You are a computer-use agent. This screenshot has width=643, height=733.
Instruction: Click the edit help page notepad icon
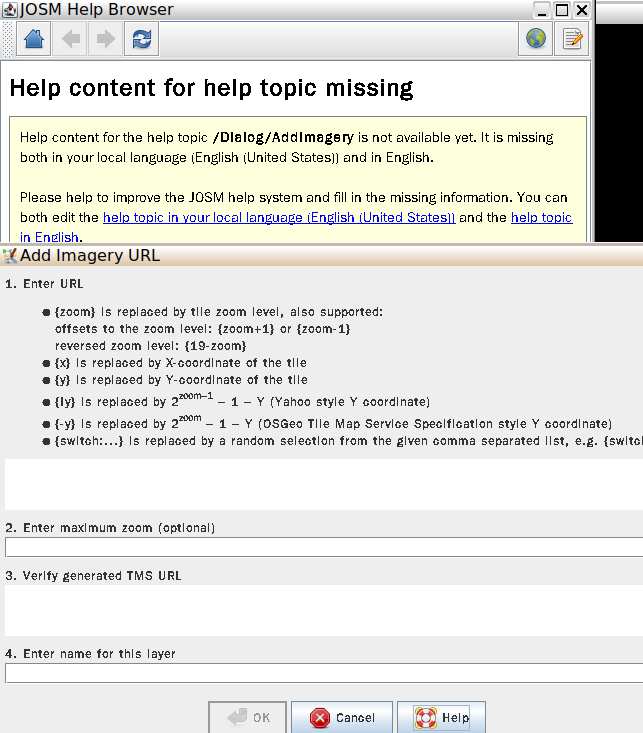[x=572, y=39]
